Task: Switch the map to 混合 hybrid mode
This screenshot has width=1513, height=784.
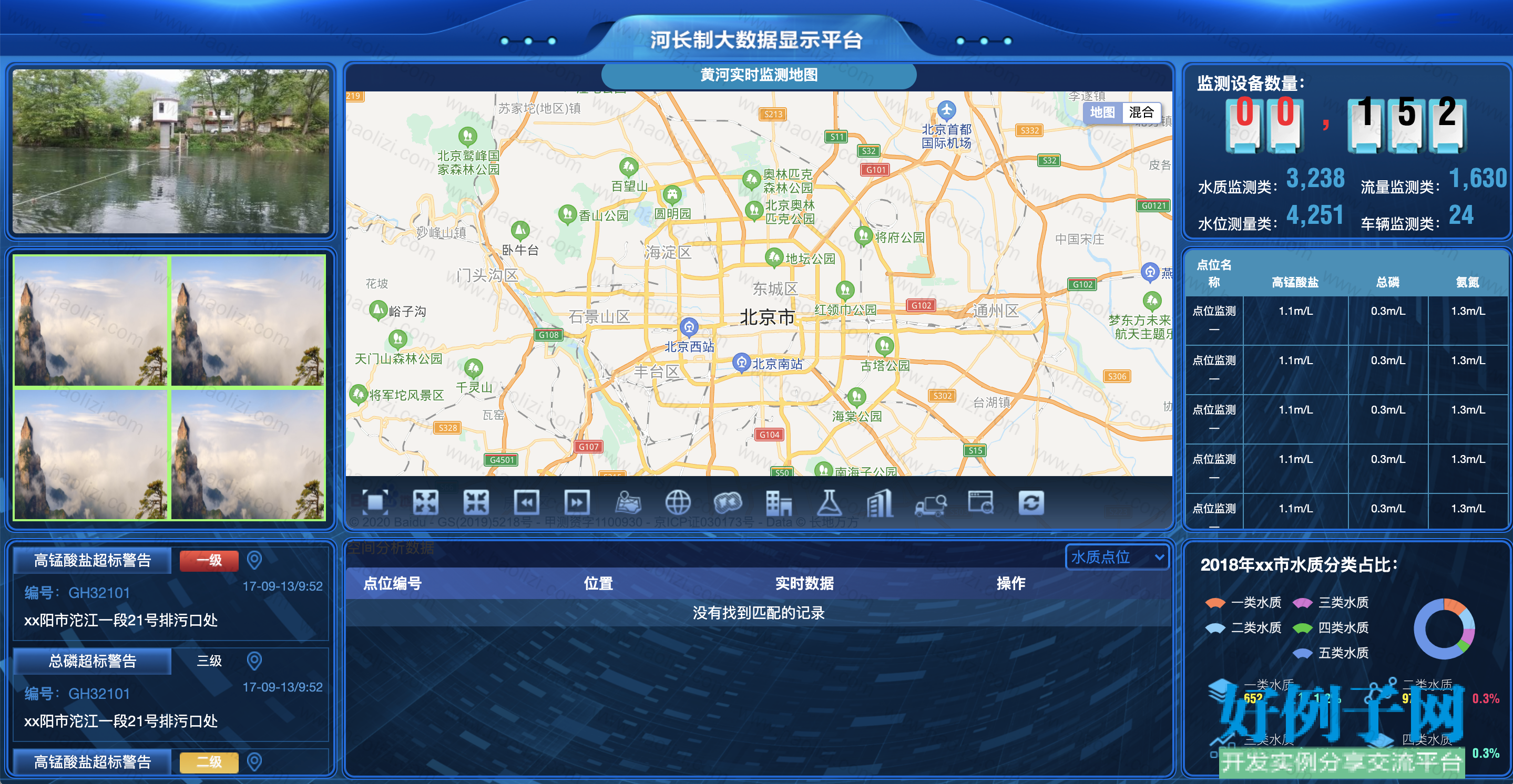Action: [1141, 112]
